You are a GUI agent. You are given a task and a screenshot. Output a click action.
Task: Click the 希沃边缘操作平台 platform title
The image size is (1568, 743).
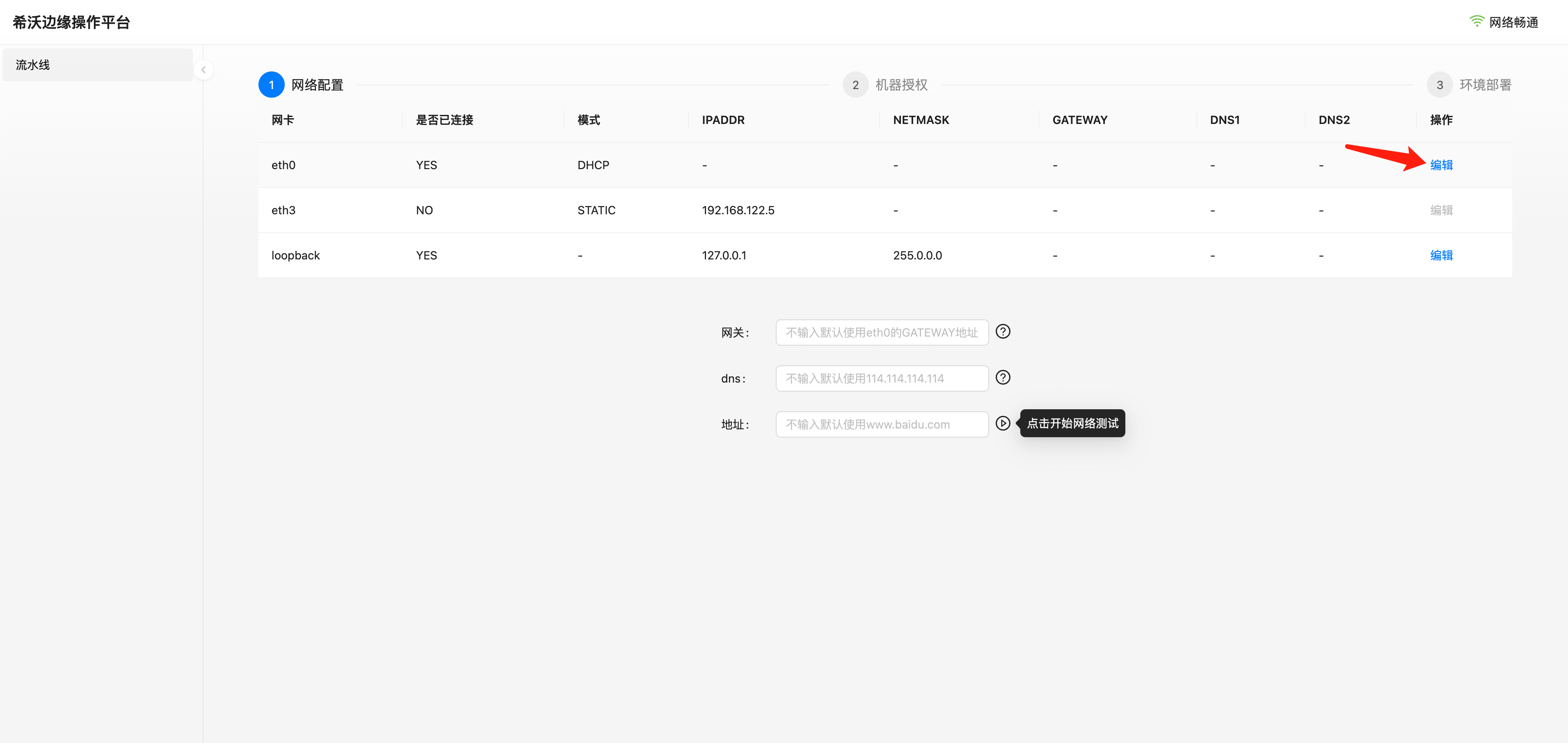pos(71,23)
